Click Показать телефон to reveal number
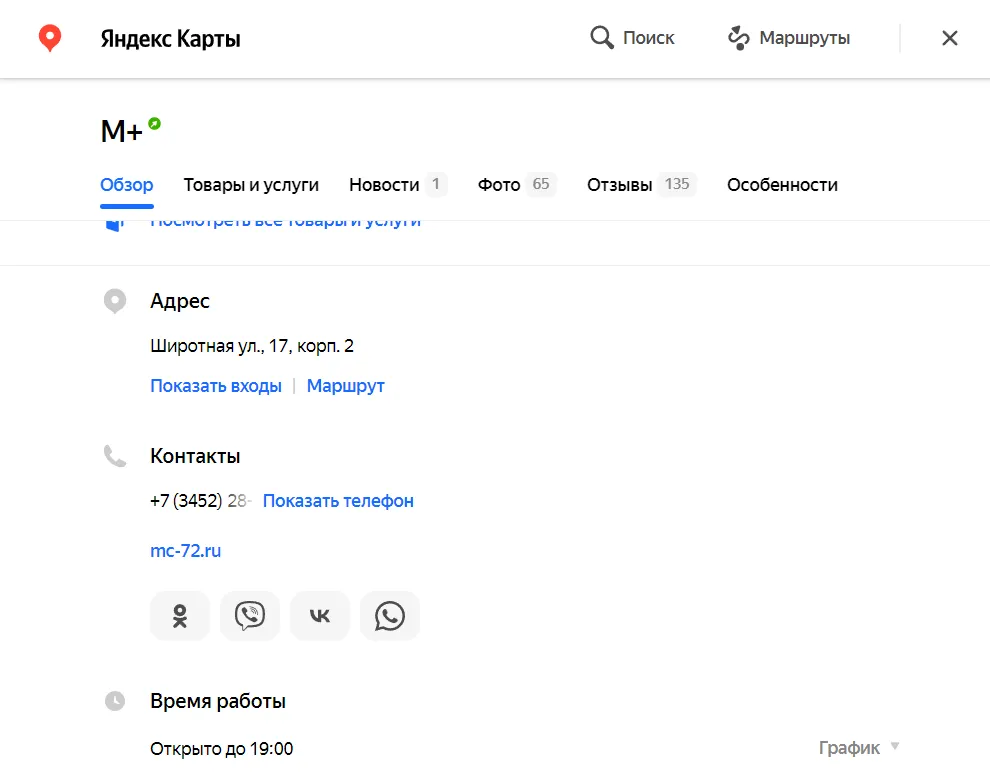Screen dimensions: 990x777 [x=338, y=501]
